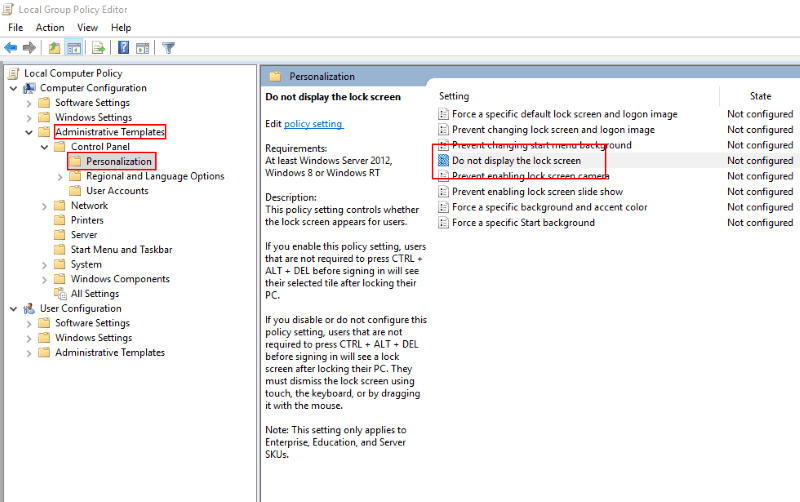Click the User Configuration icon
The image size is (800, 502).
29,309
